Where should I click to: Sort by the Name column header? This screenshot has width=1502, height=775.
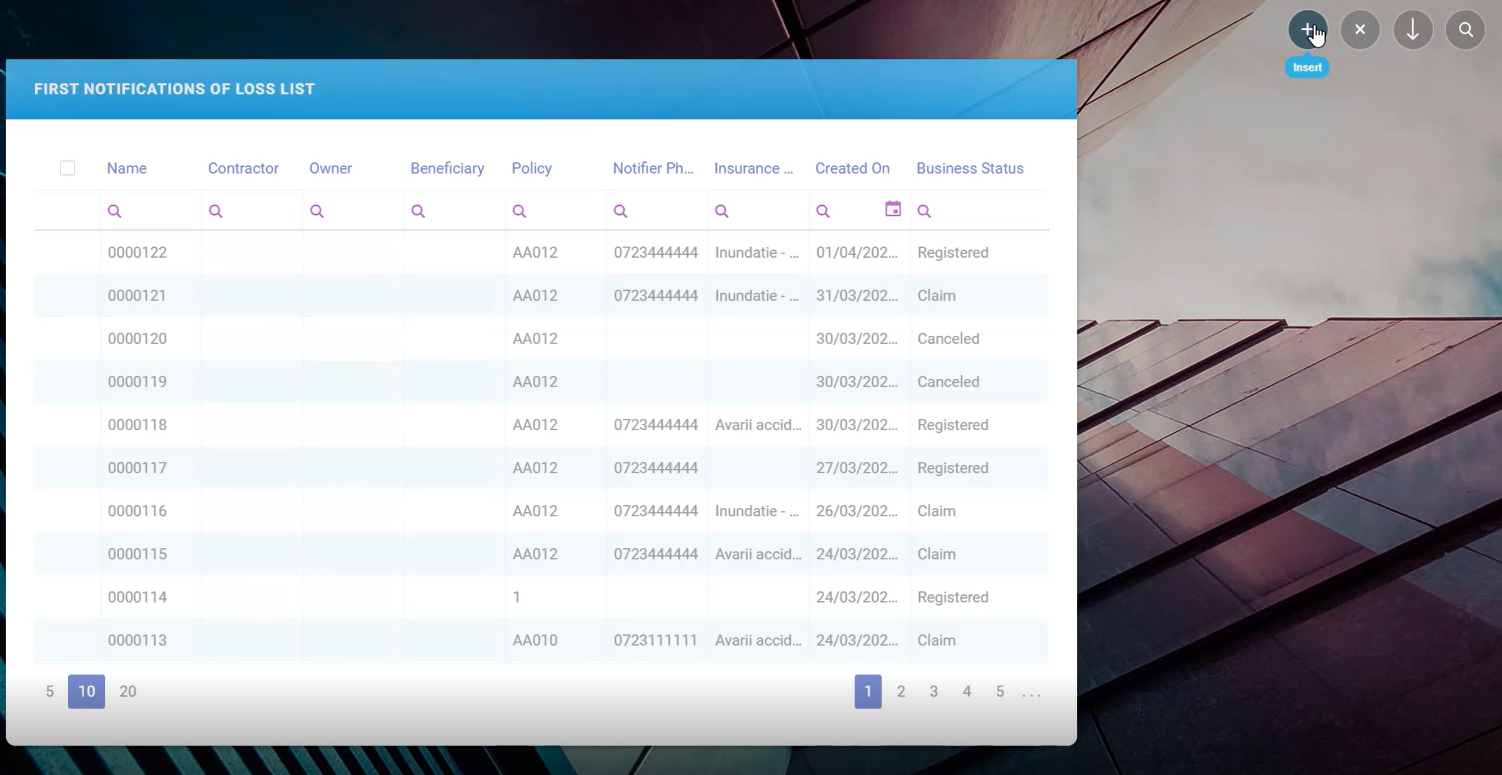point(127,168)
